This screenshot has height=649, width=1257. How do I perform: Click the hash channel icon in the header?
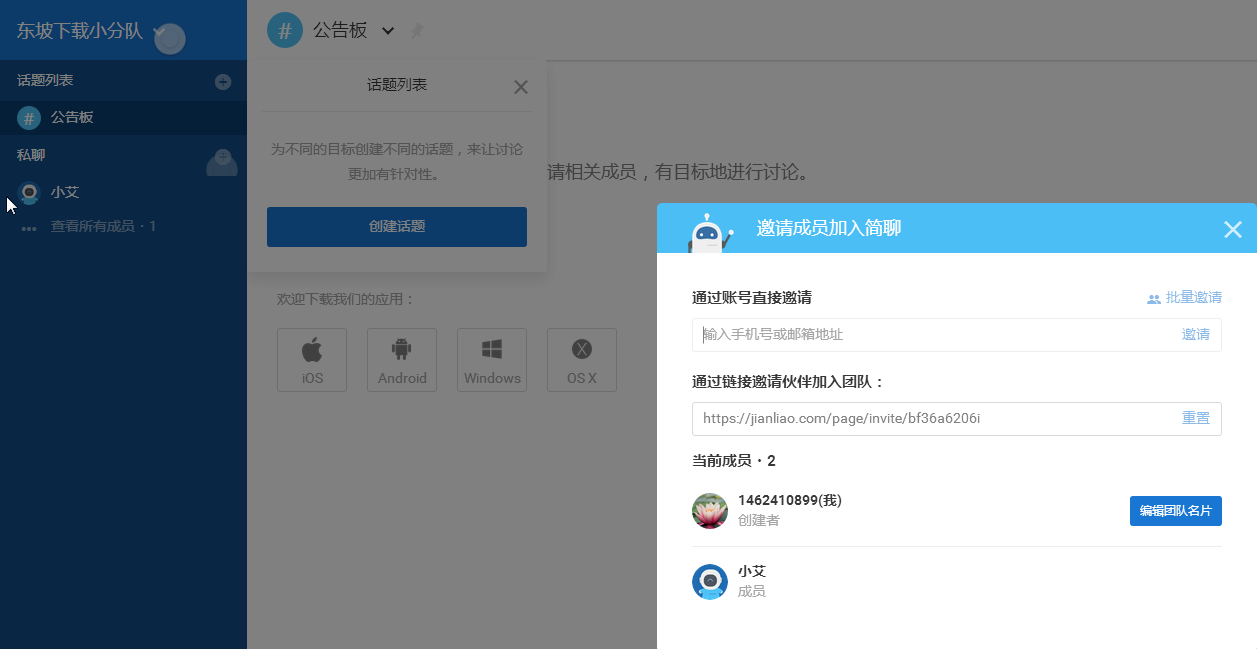click(x=285, y=30)
